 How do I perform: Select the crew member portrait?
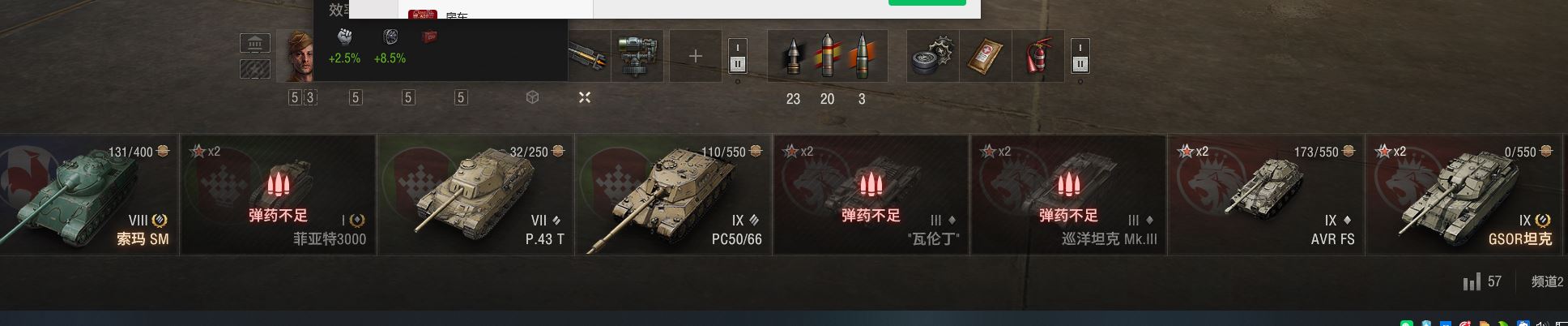pyautogui.click(x=295, y=56)
